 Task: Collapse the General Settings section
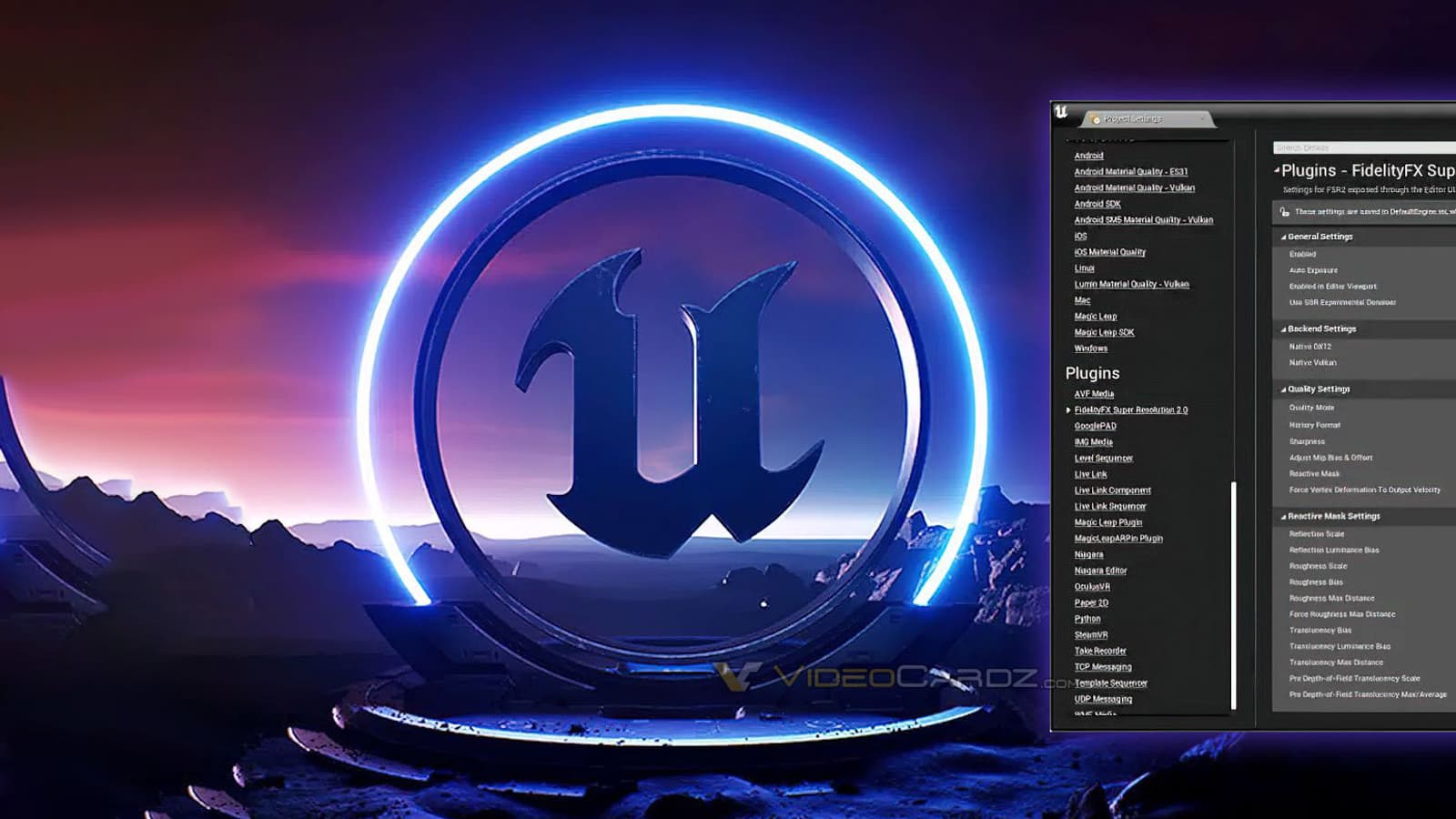pyautogui.click(x=1283, y=237)
